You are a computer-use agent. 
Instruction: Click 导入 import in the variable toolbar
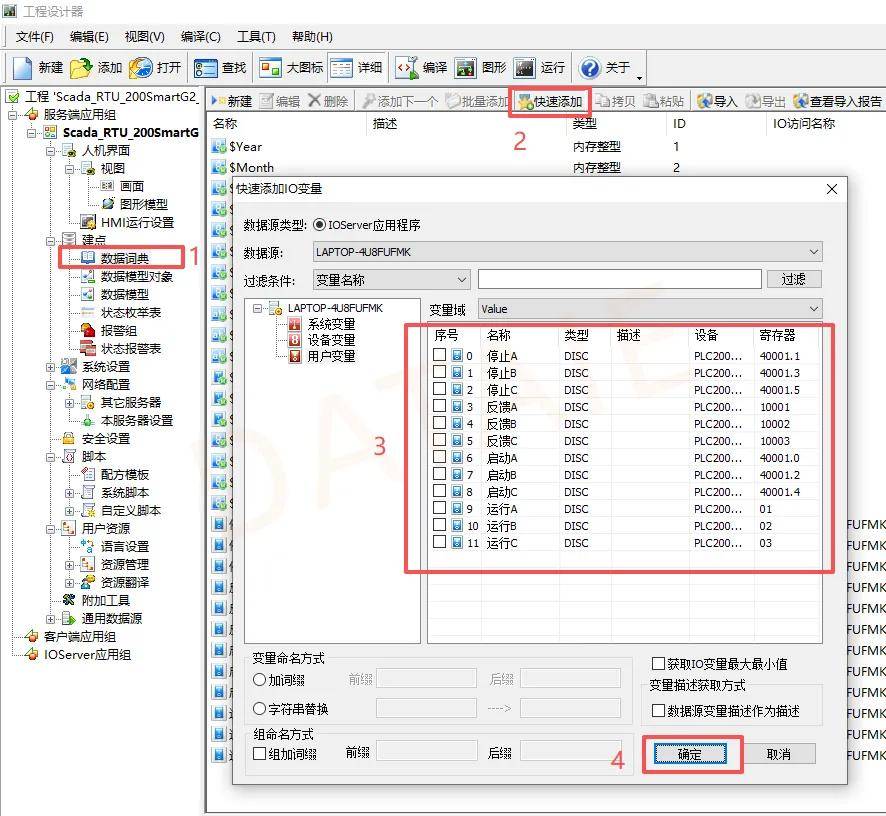point(717,102)
